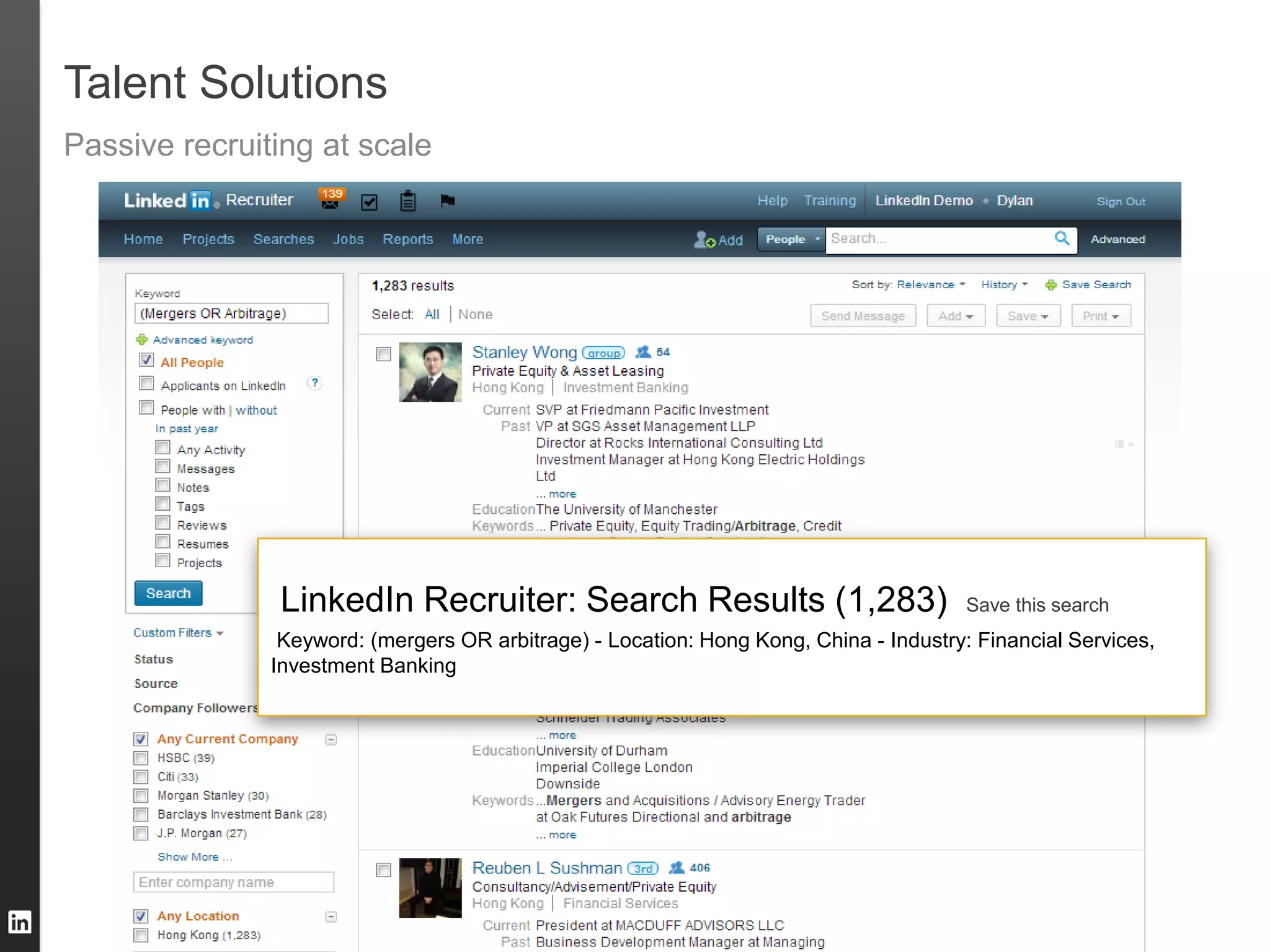Screen dimensions: 1270x952
Task: Check the Morgan Stanley (30) checkbox
Action: [x=141, y=796]
